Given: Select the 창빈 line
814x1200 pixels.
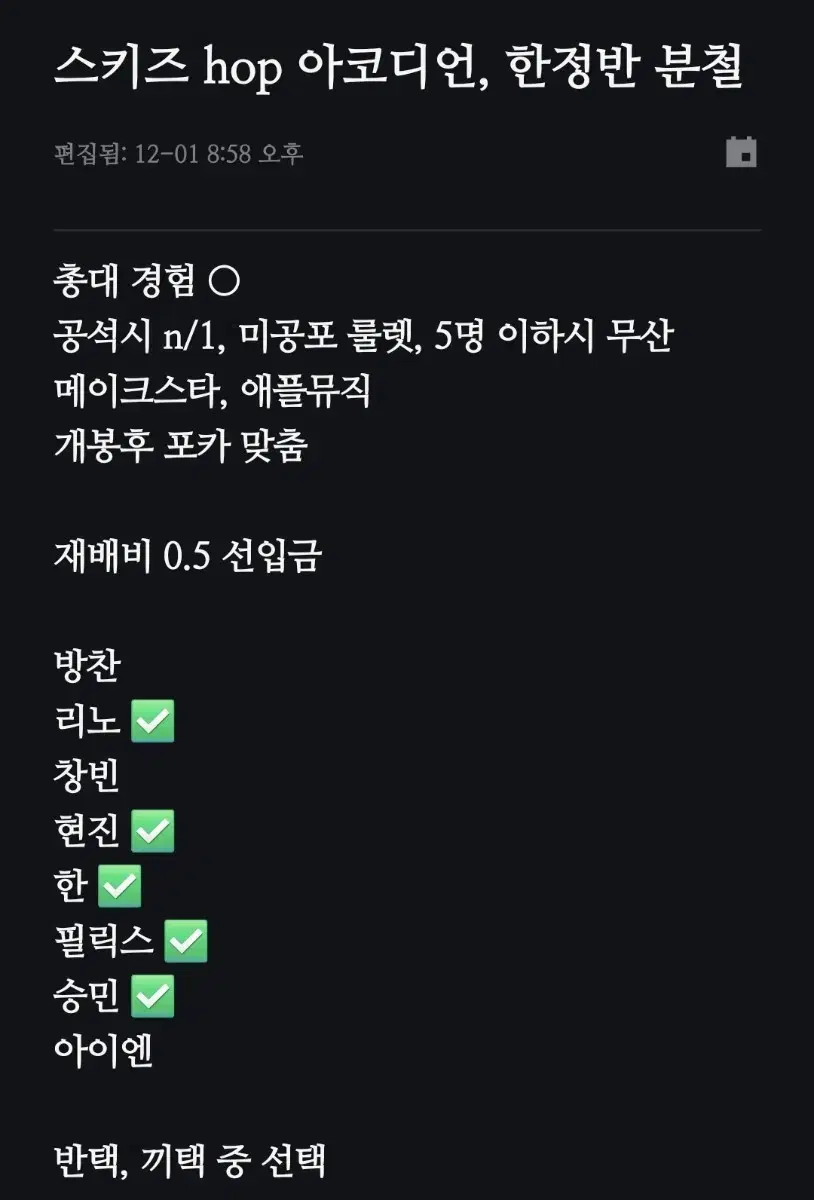Looking at the screenshot, I should (x=87, y=776).
